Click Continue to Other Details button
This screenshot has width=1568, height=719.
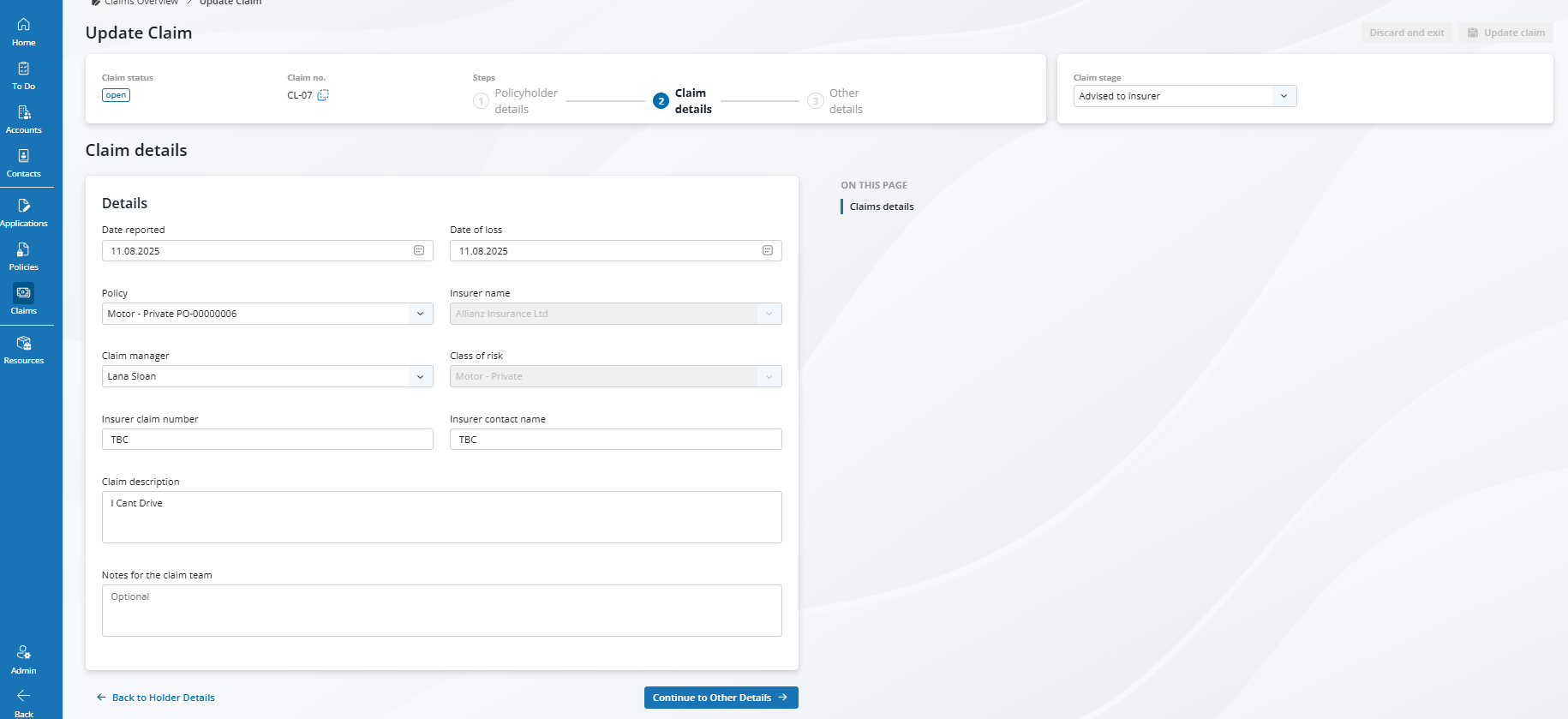(721, 698)
